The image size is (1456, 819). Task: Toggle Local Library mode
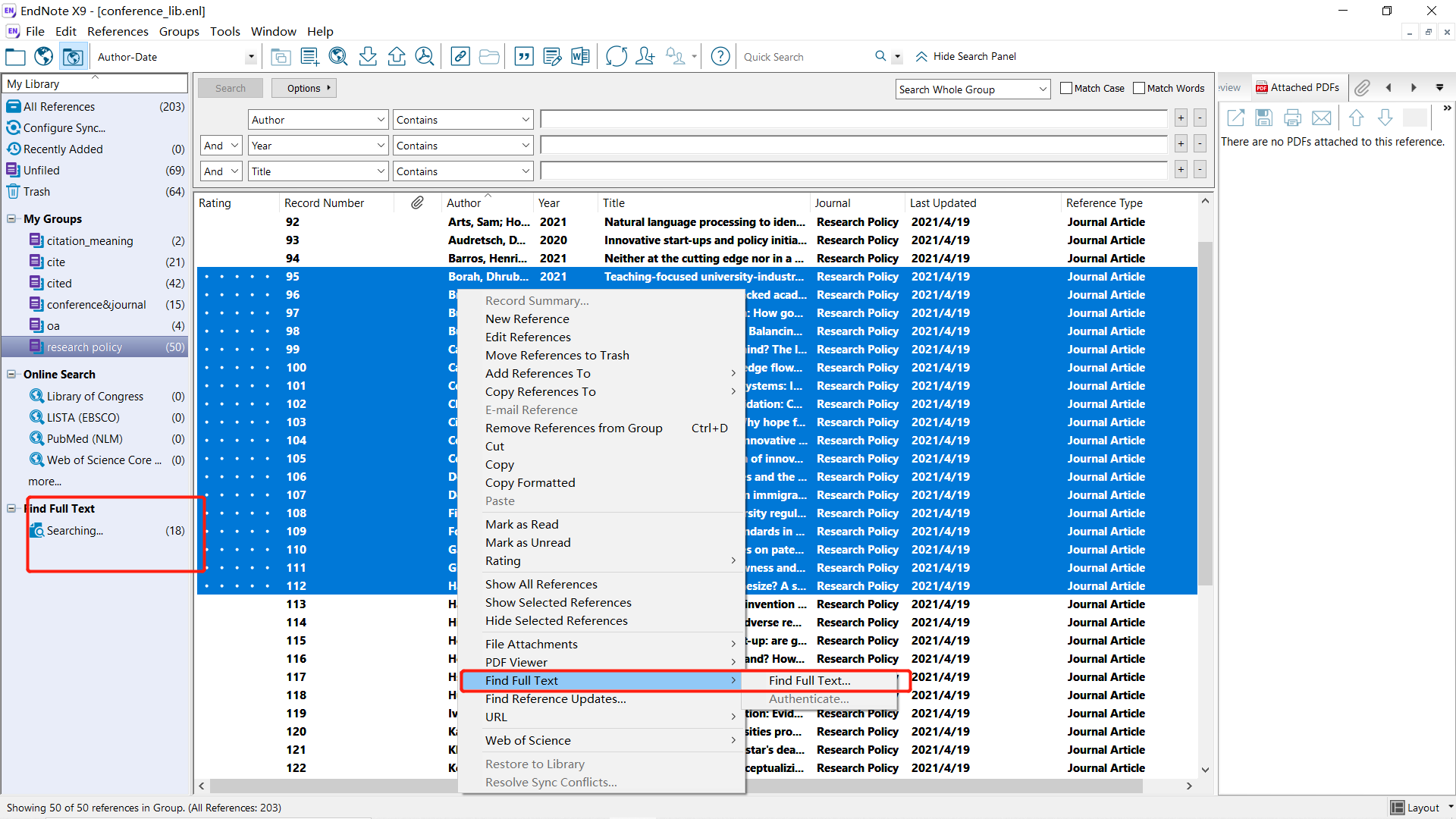coord(15,56)
